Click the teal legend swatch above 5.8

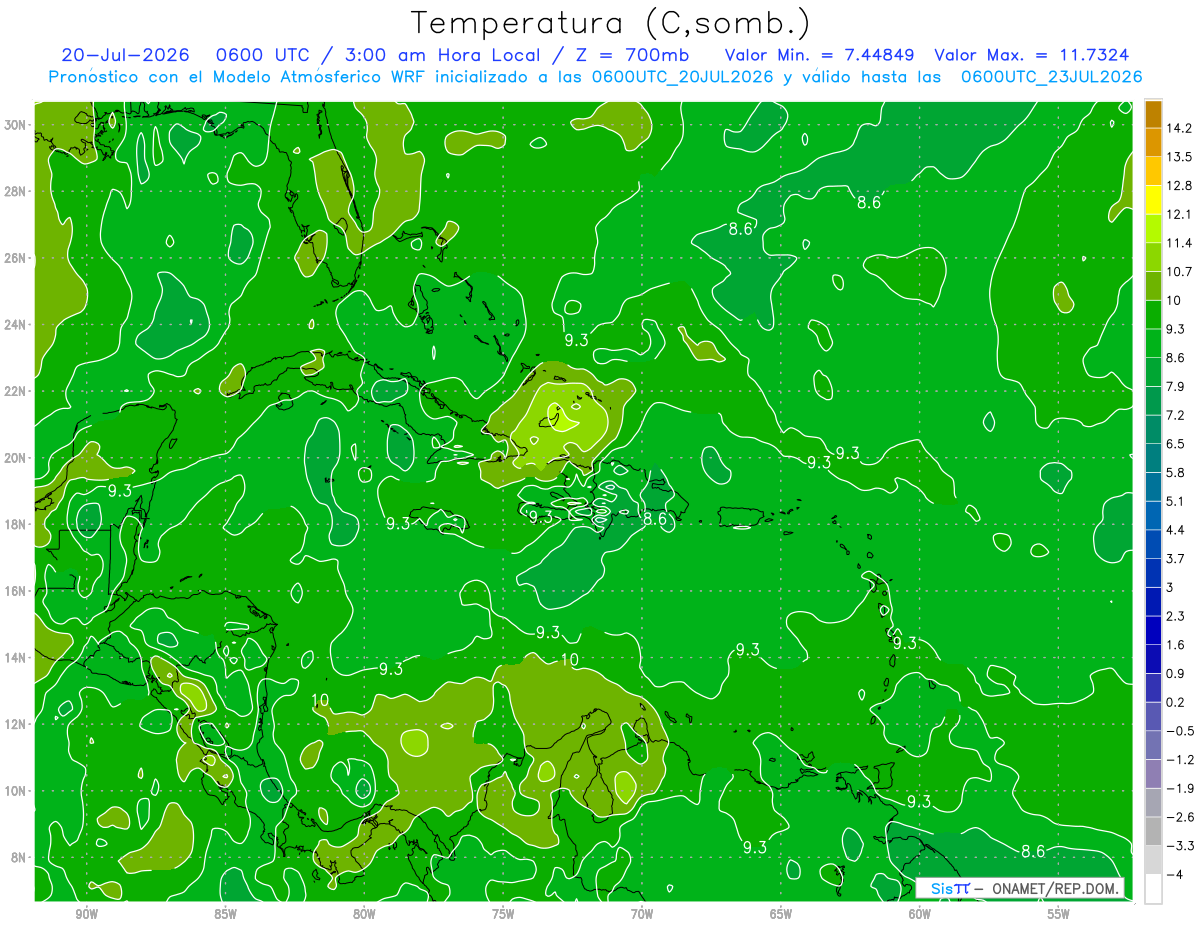(1153, 456)
